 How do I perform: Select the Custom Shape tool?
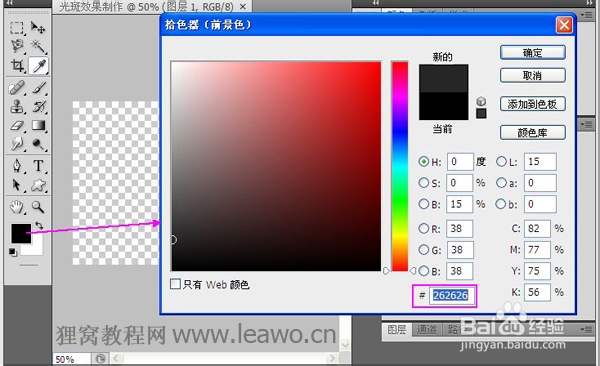tap(38, 185)
